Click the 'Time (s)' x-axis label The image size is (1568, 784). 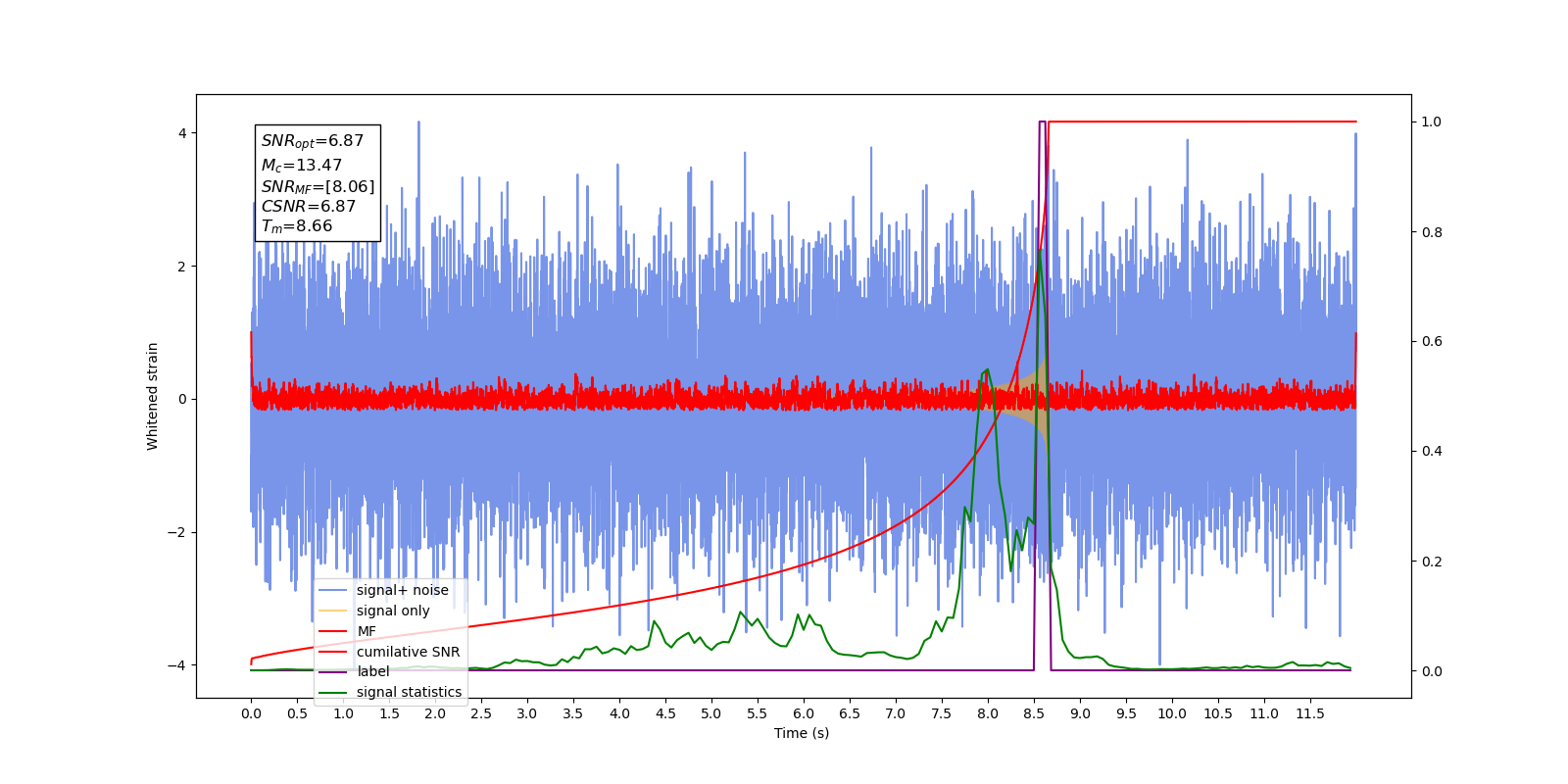[x=802, y=733]
